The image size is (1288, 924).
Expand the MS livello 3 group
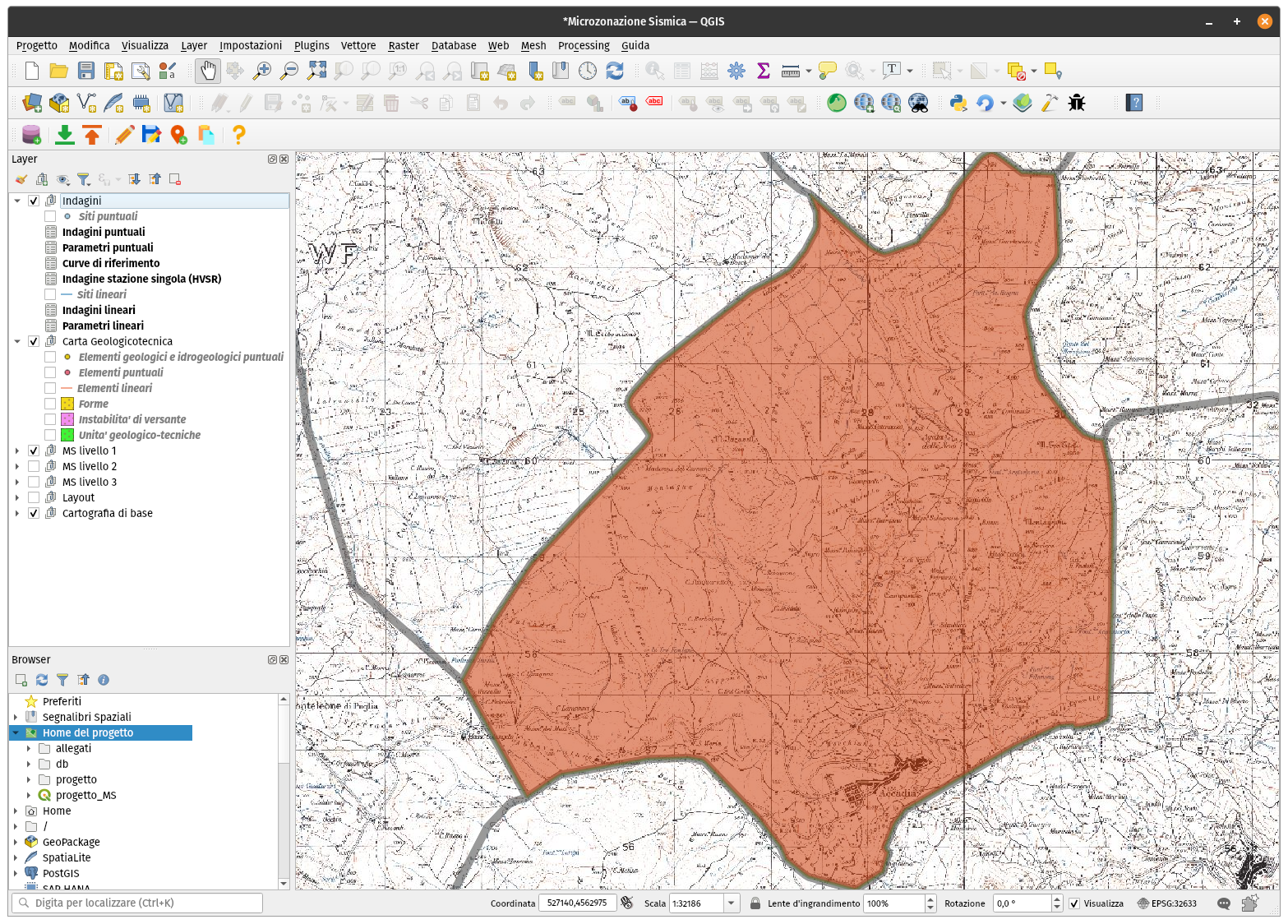click(x=17, y=482)
